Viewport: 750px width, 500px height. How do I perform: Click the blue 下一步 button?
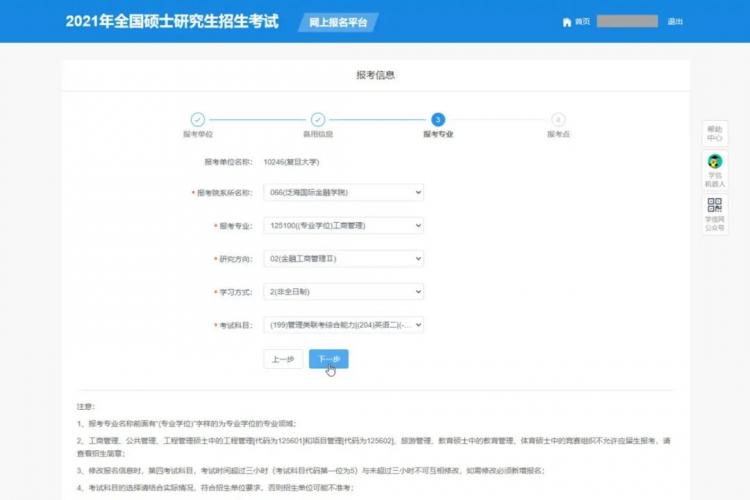329,359
